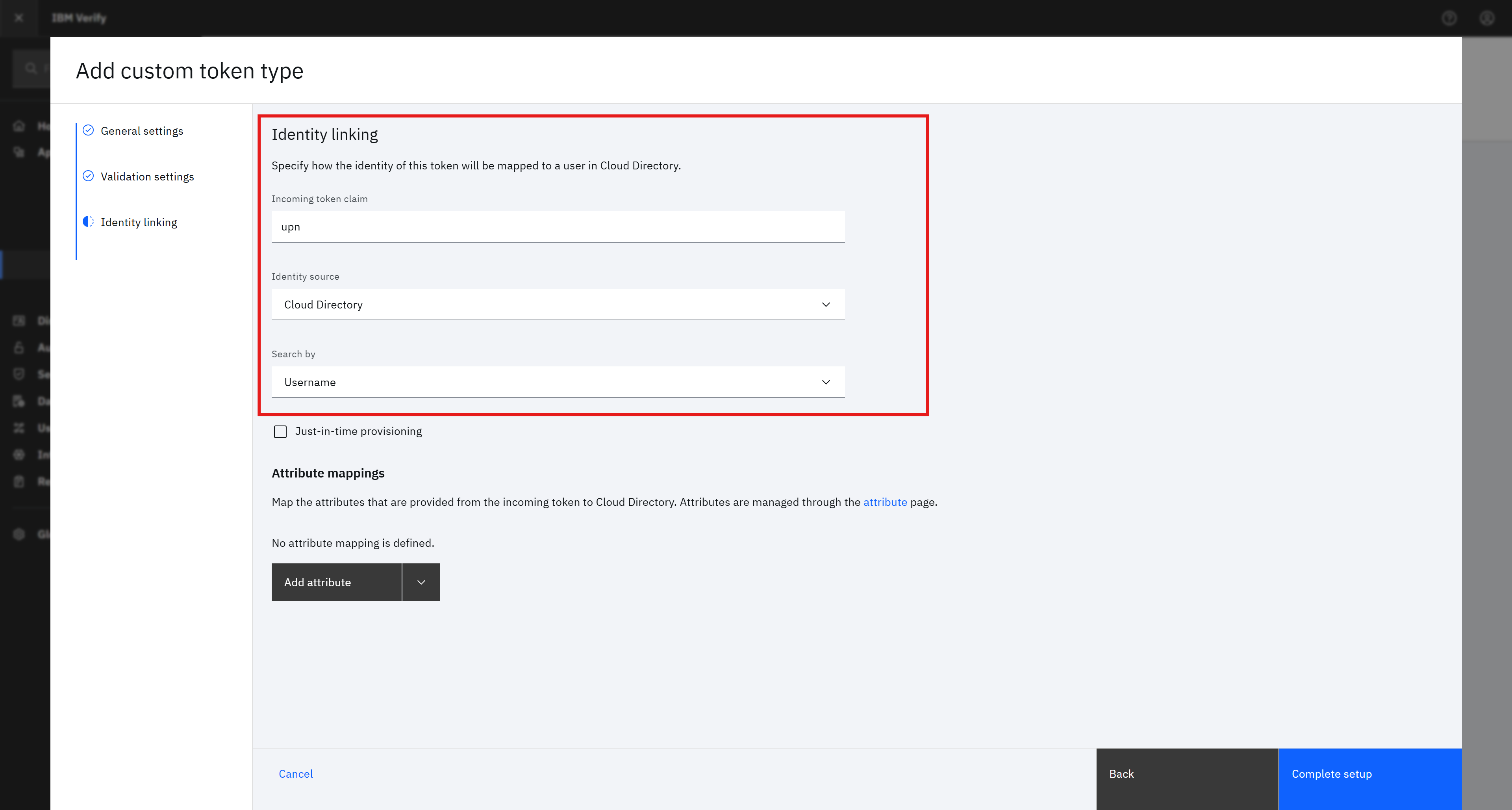Click the Identity linking heading text

pos(324,134)
